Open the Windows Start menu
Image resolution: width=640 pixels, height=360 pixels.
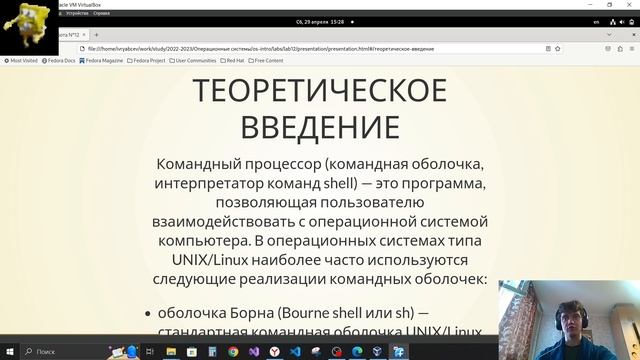tap(10, 351)
